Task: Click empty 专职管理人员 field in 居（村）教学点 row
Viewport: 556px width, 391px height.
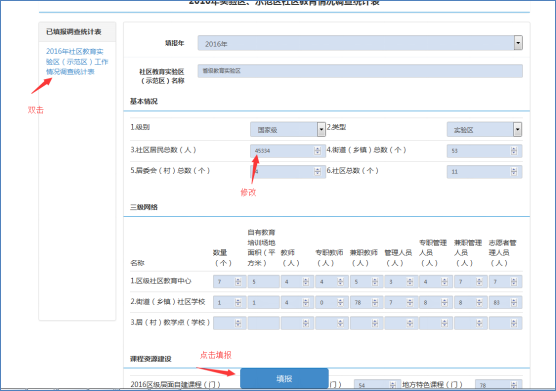Action: coord(436,323)
